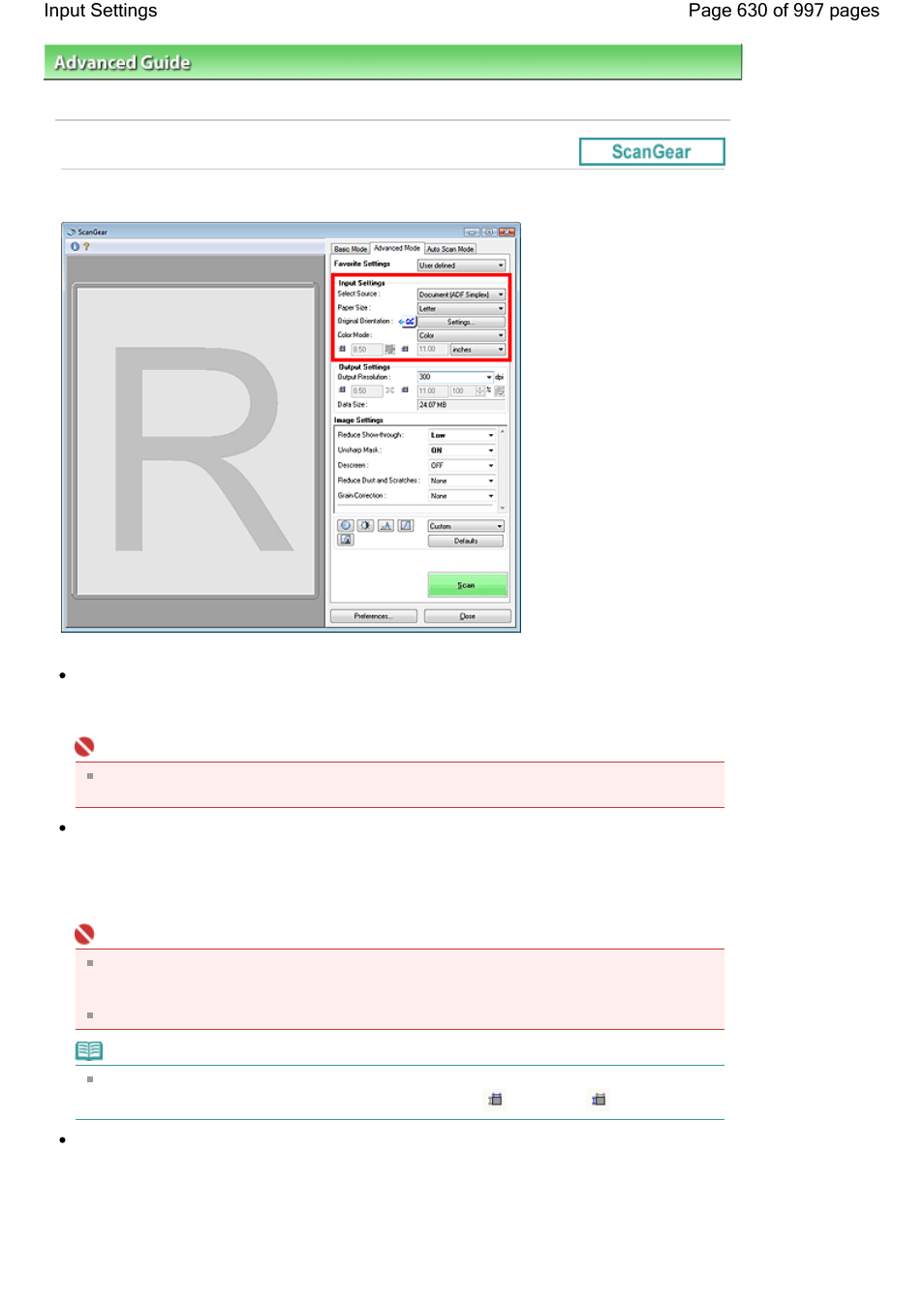Click the output height icon
Image resolution: width=924 pixels, height=1308 pixels.
coord(405,390)
